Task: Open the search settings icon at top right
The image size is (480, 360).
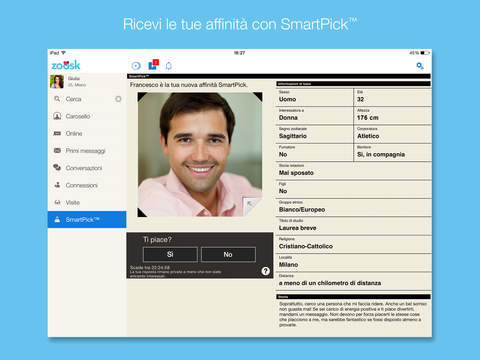Action: (420, 66)
